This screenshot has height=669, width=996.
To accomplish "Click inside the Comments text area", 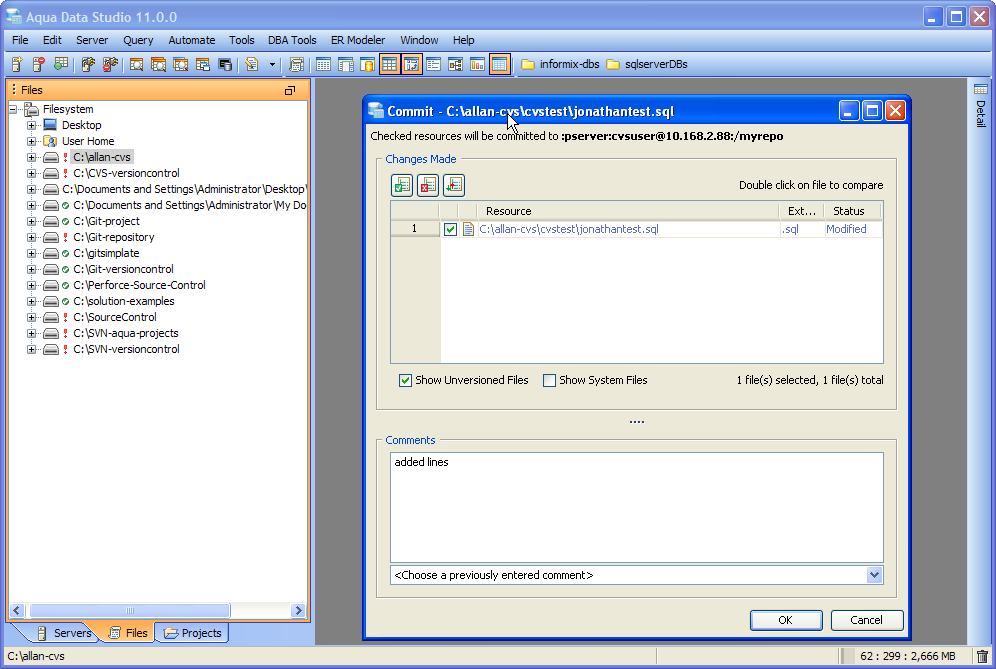I will tap(636, 507).
